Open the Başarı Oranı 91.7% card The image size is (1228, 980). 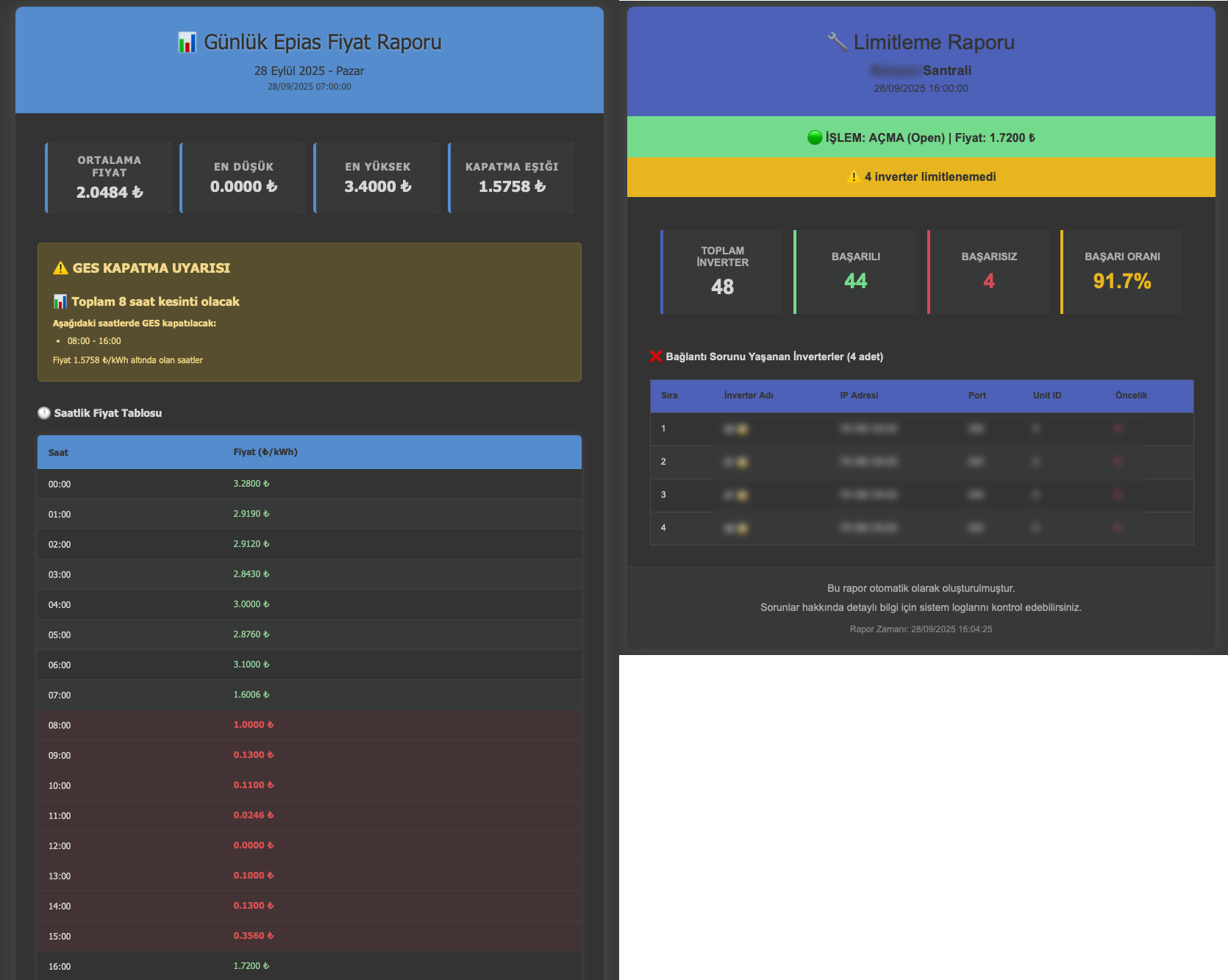click(x=1121, y=272)
